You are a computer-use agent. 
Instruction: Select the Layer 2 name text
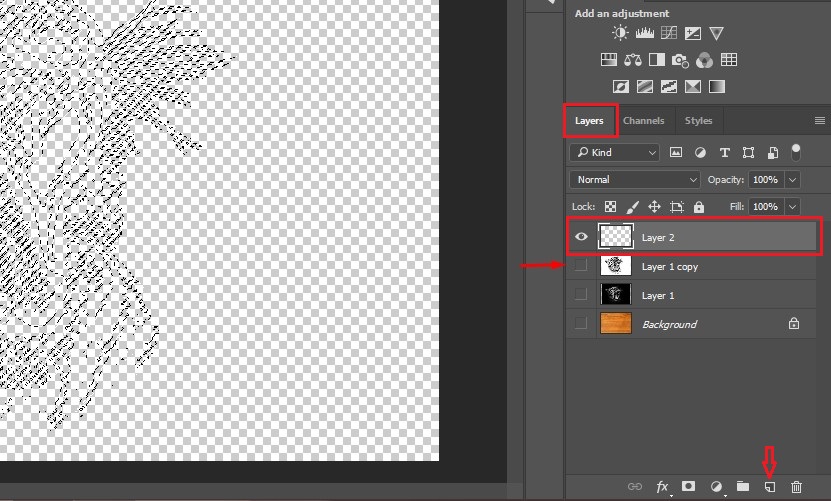[x=658, y=238]
